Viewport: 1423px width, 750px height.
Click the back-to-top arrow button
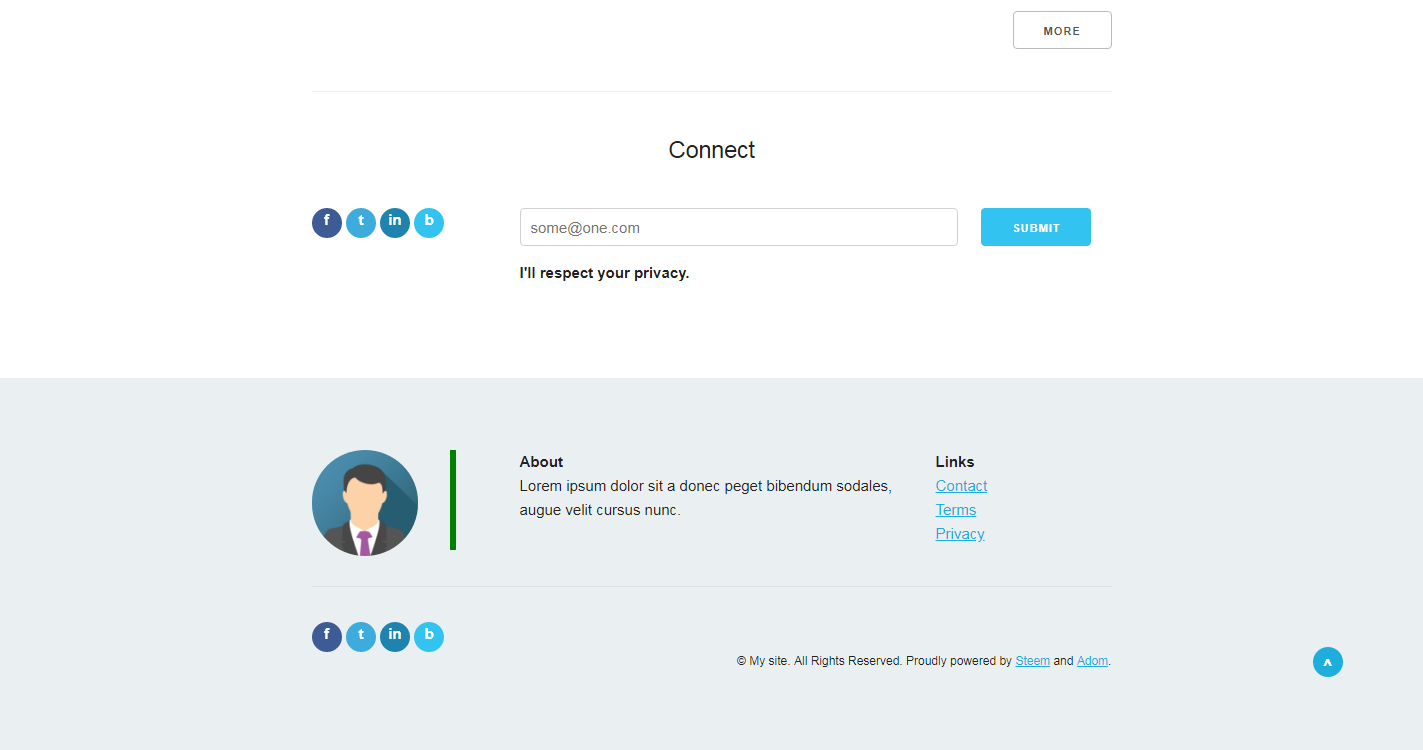click(x=1328, y=662)
